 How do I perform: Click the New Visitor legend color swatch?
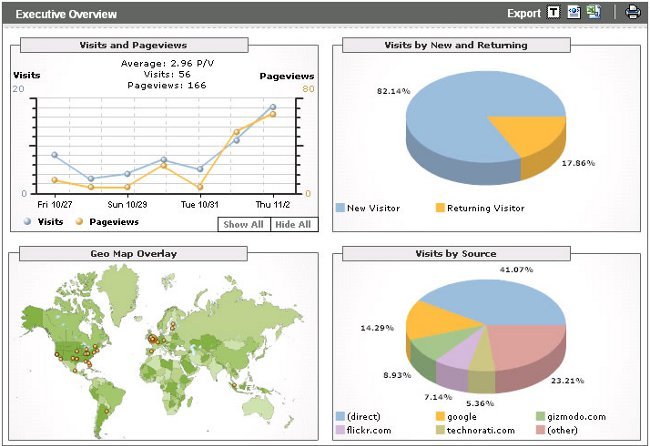tap(340, 208)
